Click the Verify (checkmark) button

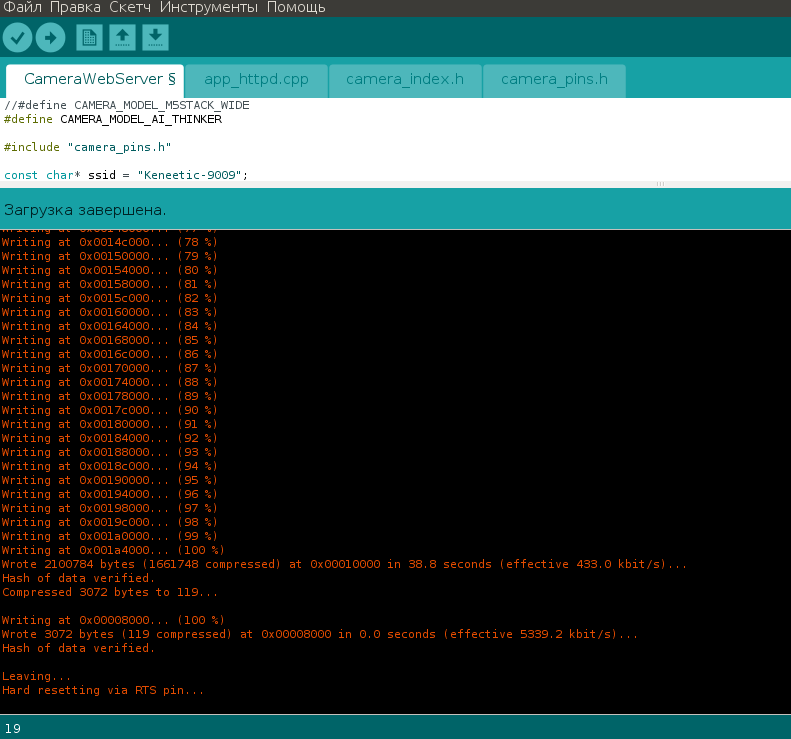click(x=17, y=38)
